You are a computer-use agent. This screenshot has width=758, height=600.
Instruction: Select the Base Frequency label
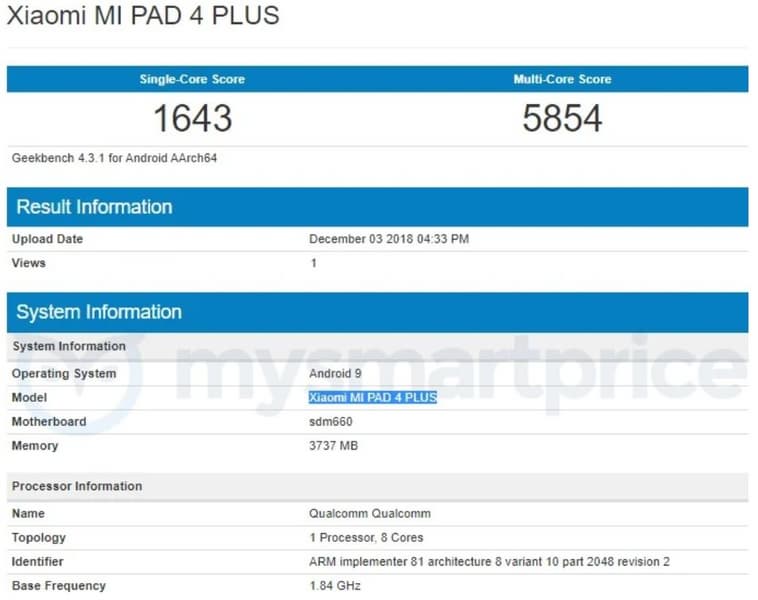(58, 586)
